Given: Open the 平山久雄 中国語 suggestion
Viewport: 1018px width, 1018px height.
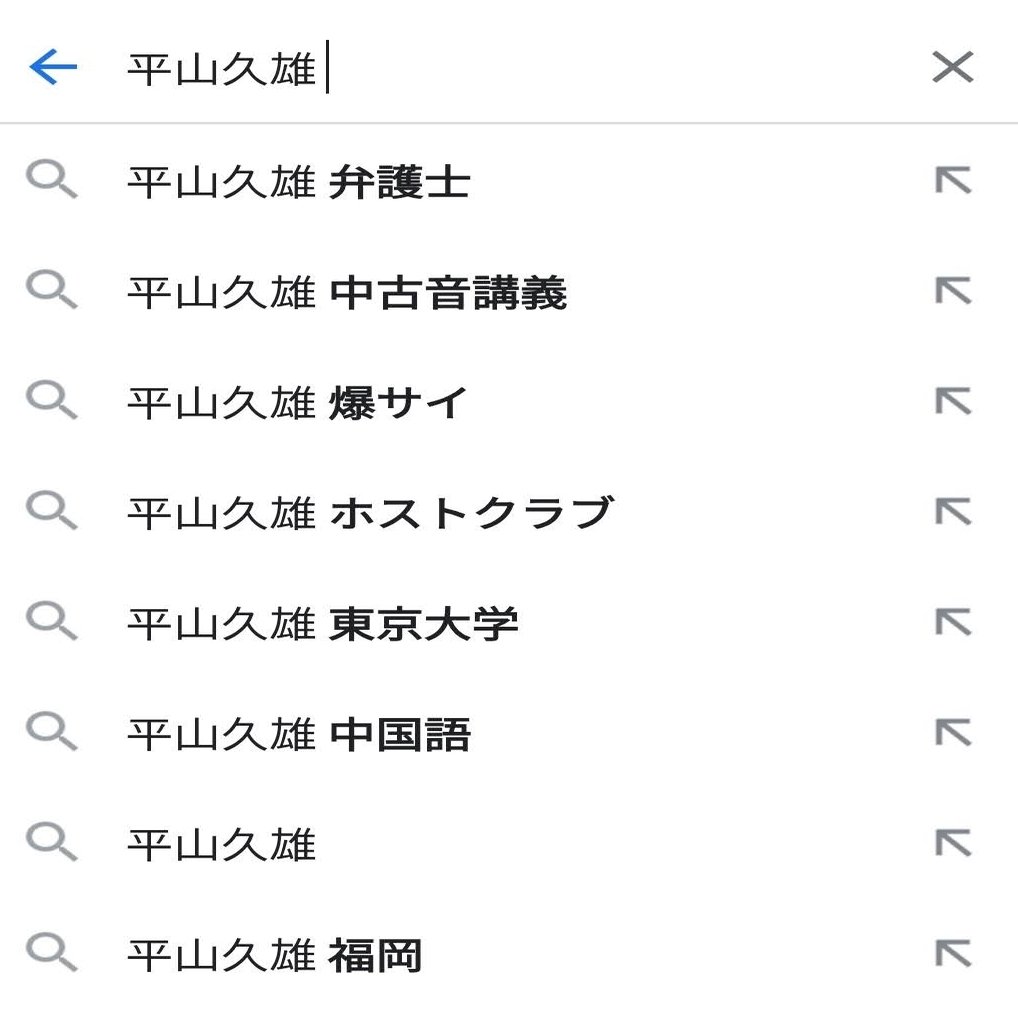Looking at the screenshot, I should point(298,735).
